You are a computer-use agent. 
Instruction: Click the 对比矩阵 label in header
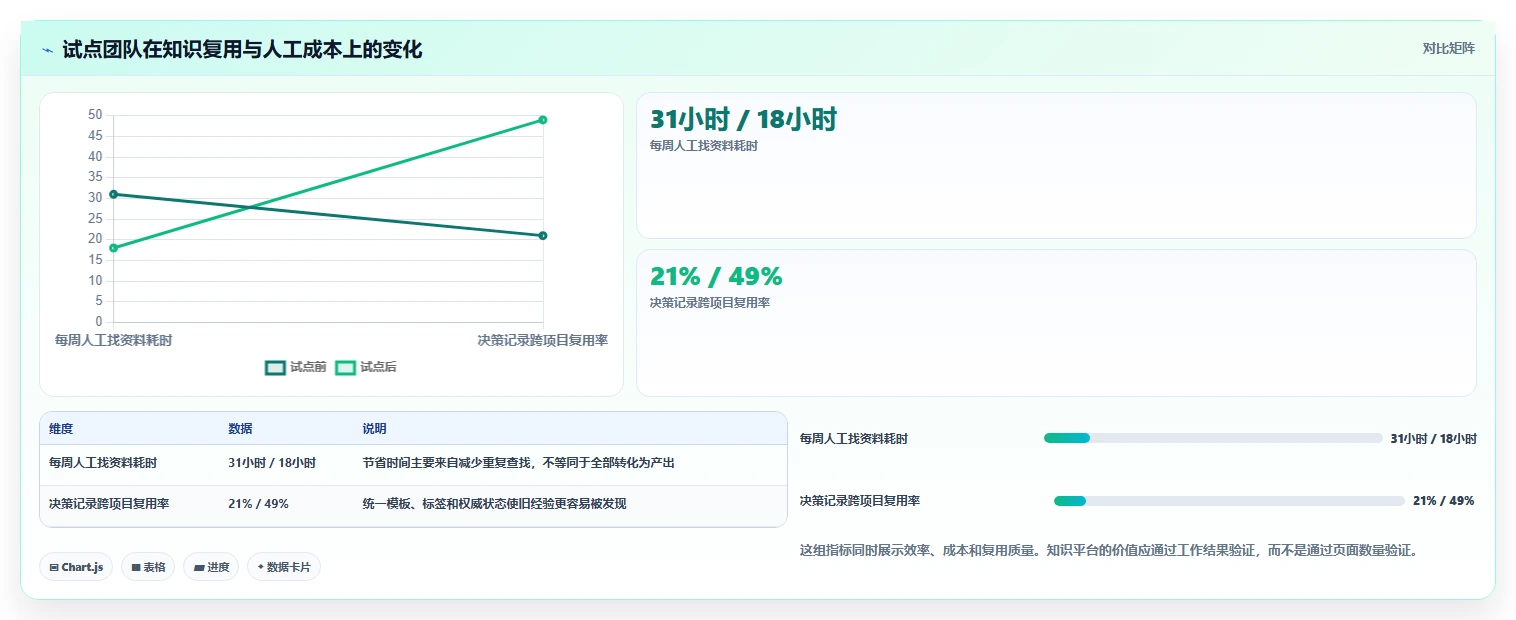coord(1448,48)
